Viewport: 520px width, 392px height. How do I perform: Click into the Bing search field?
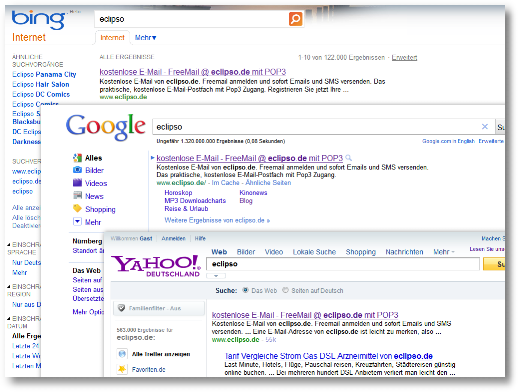[192, 19]
